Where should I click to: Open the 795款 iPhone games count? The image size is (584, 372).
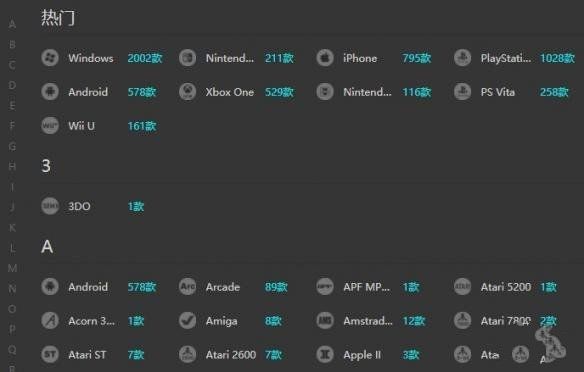[416, 58]
